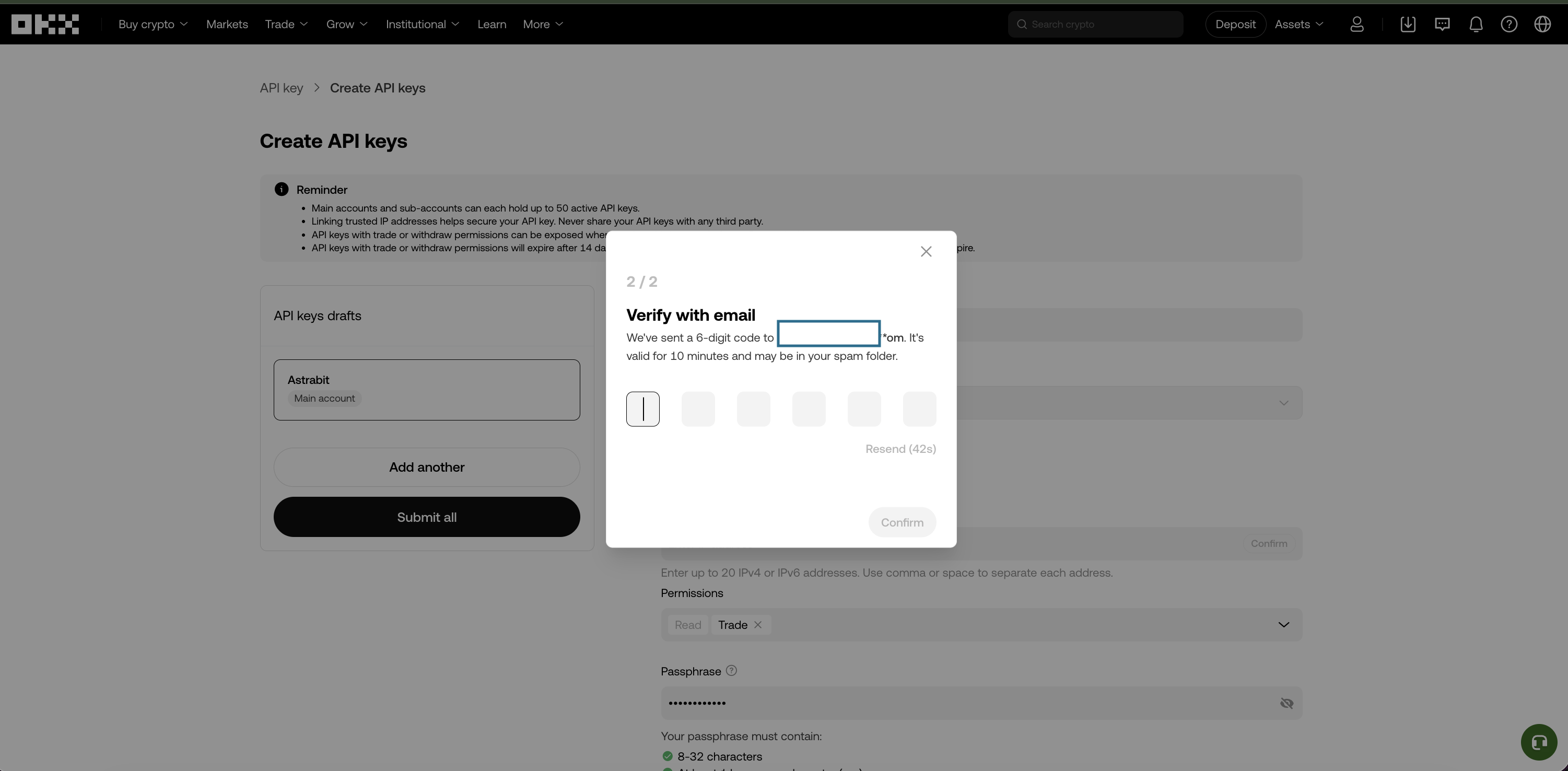
Task: Click the help question mark icon
Action: tap(1509, 25)
